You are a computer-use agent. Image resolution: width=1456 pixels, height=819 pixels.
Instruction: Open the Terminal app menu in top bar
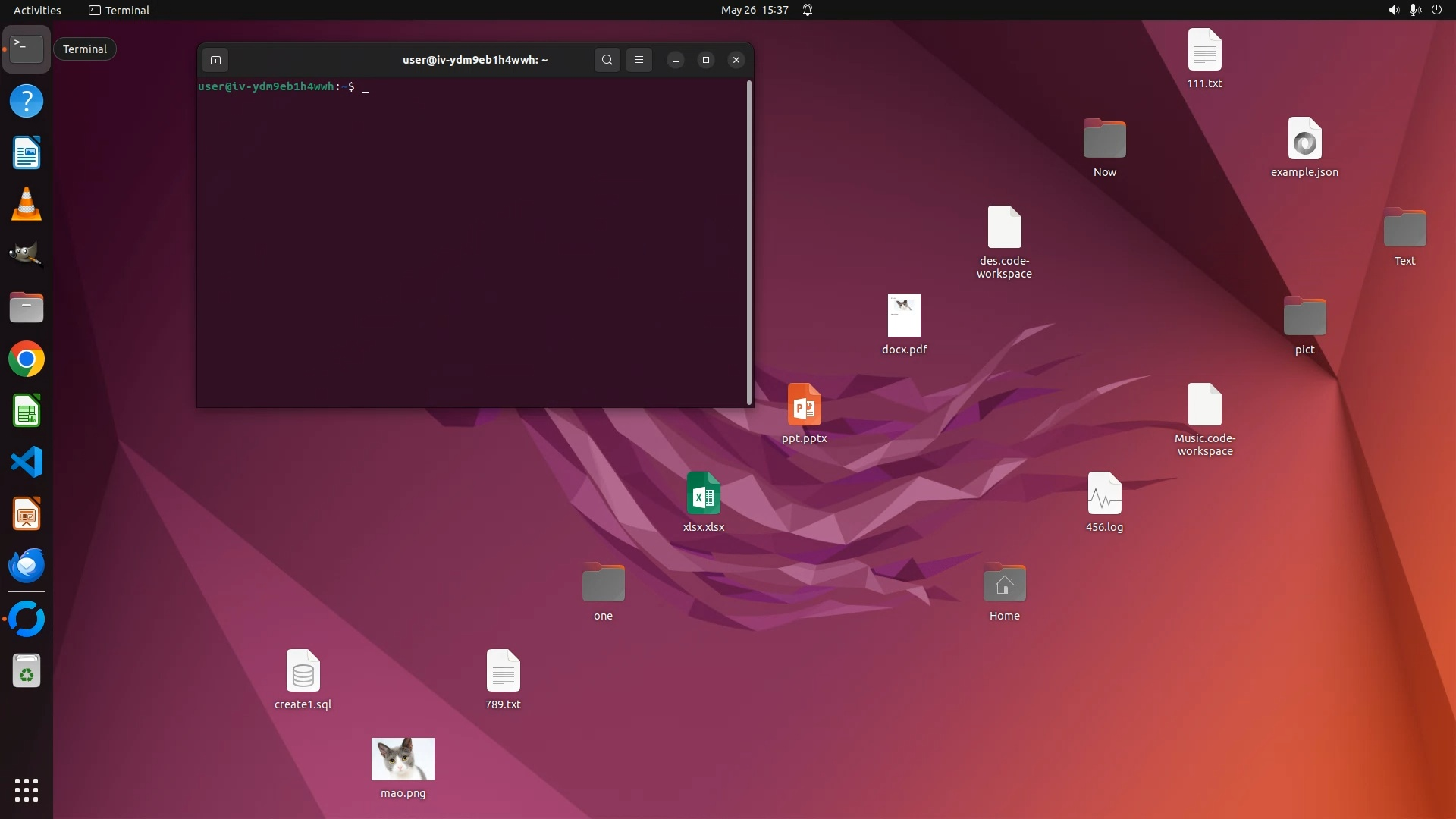point(119,10)
